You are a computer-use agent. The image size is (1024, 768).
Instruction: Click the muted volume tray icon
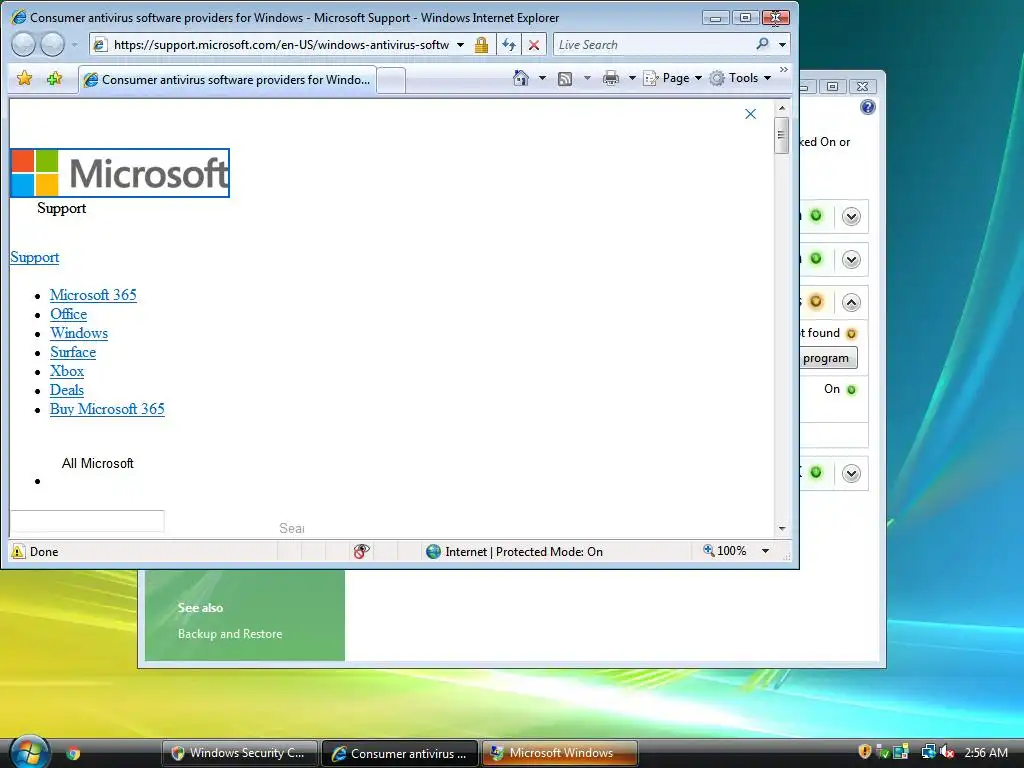[x=947, y=752]
